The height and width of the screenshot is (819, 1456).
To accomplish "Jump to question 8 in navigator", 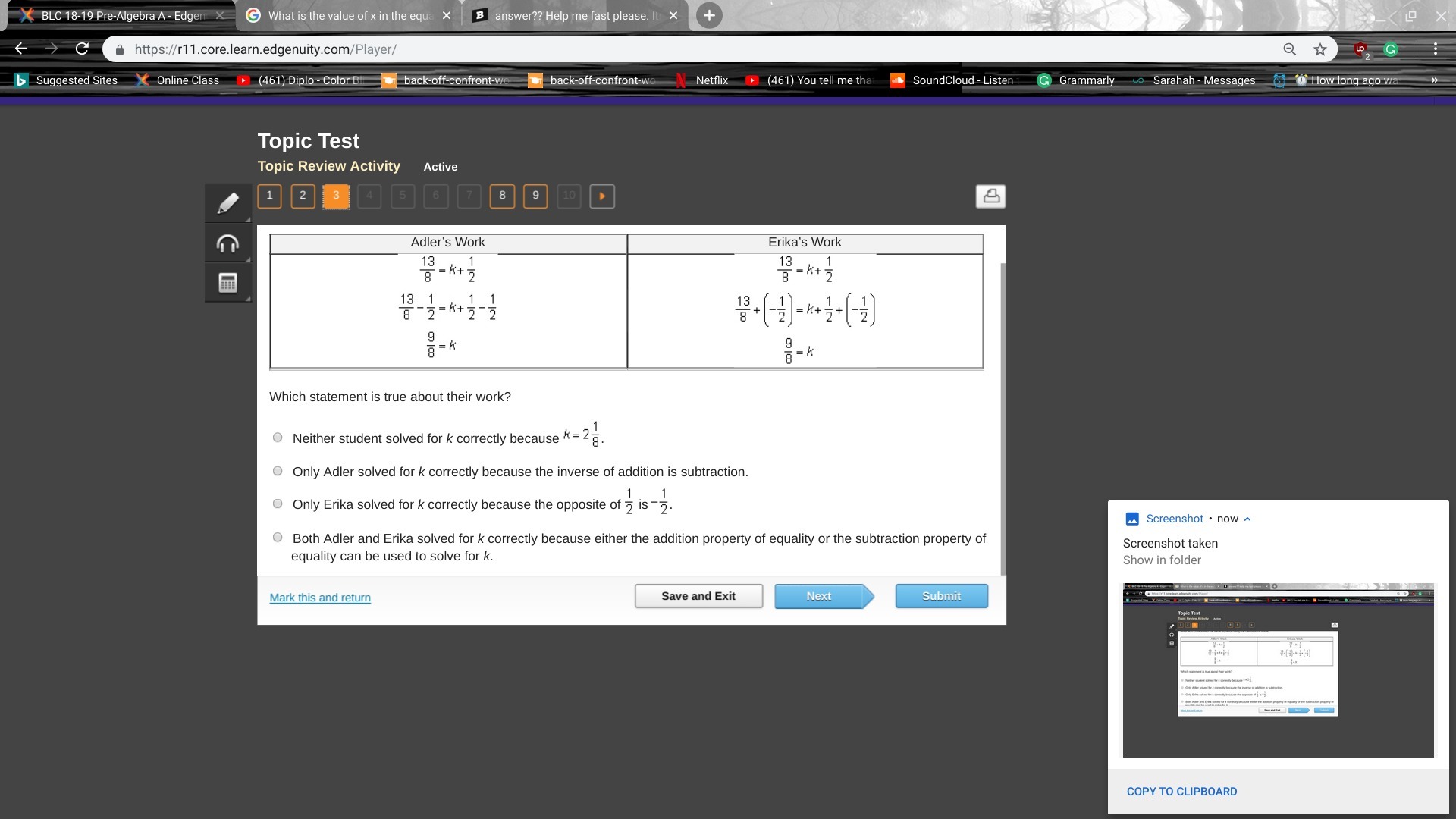I will tap(502, 196).
